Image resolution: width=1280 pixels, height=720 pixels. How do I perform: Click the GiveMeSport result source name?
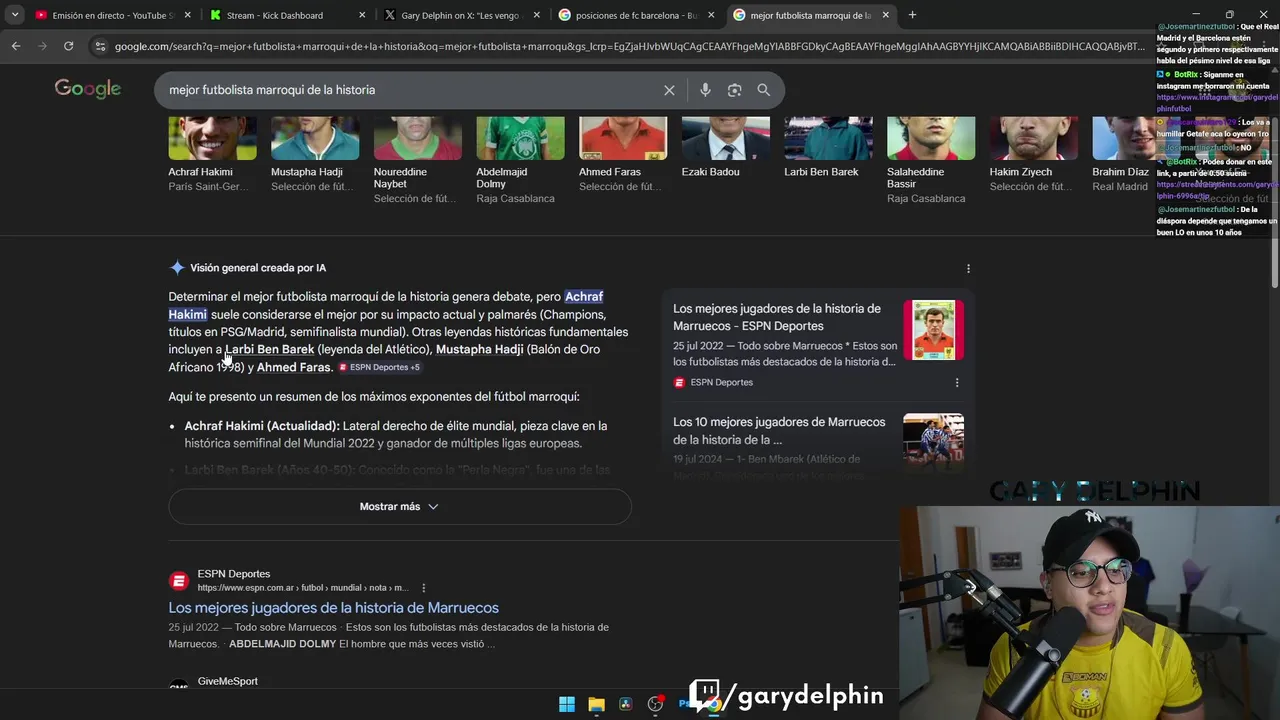click(x=228, y=681)
